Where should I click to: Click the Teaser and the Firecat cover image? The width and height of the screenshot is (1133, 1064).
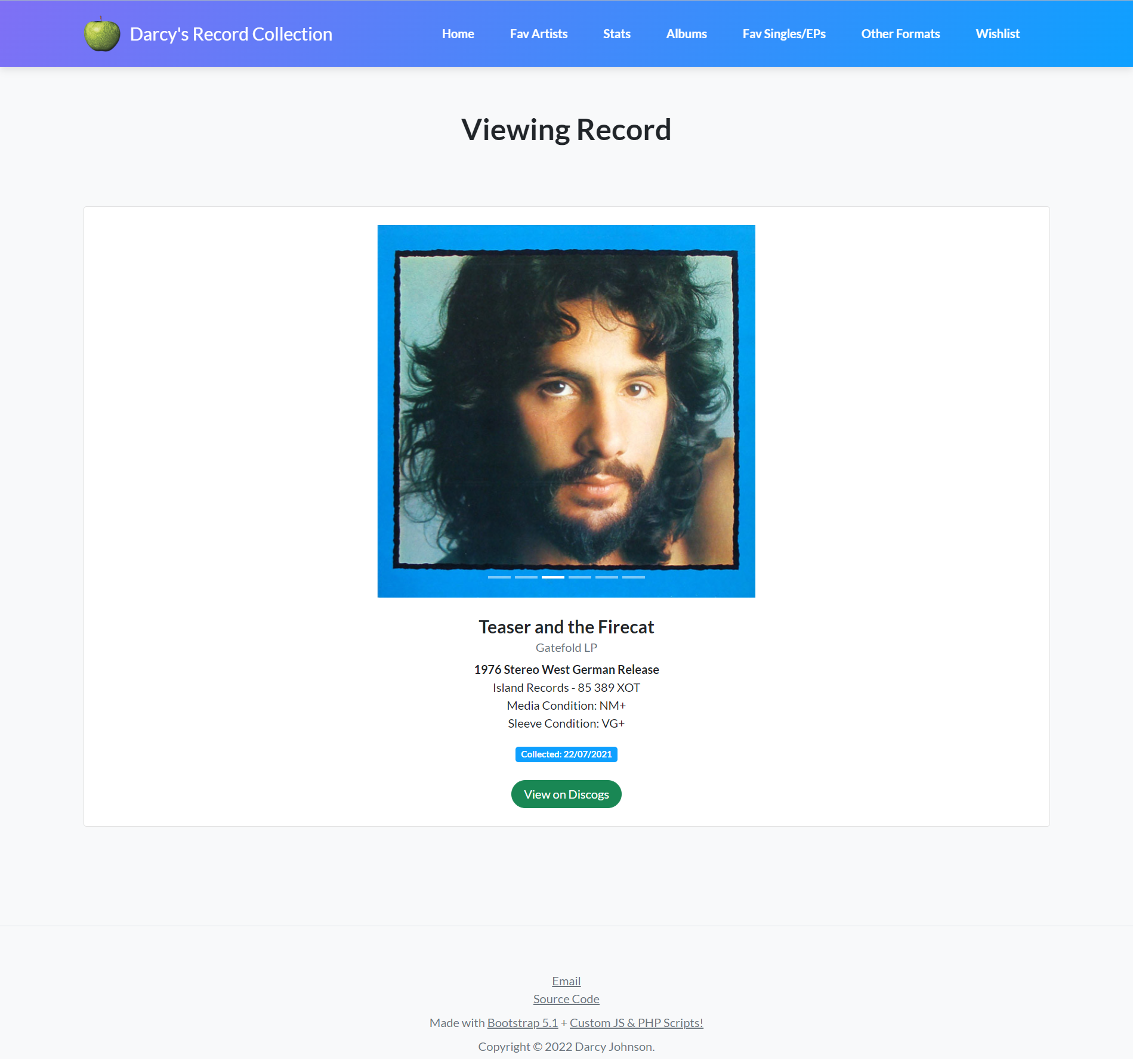566,411
